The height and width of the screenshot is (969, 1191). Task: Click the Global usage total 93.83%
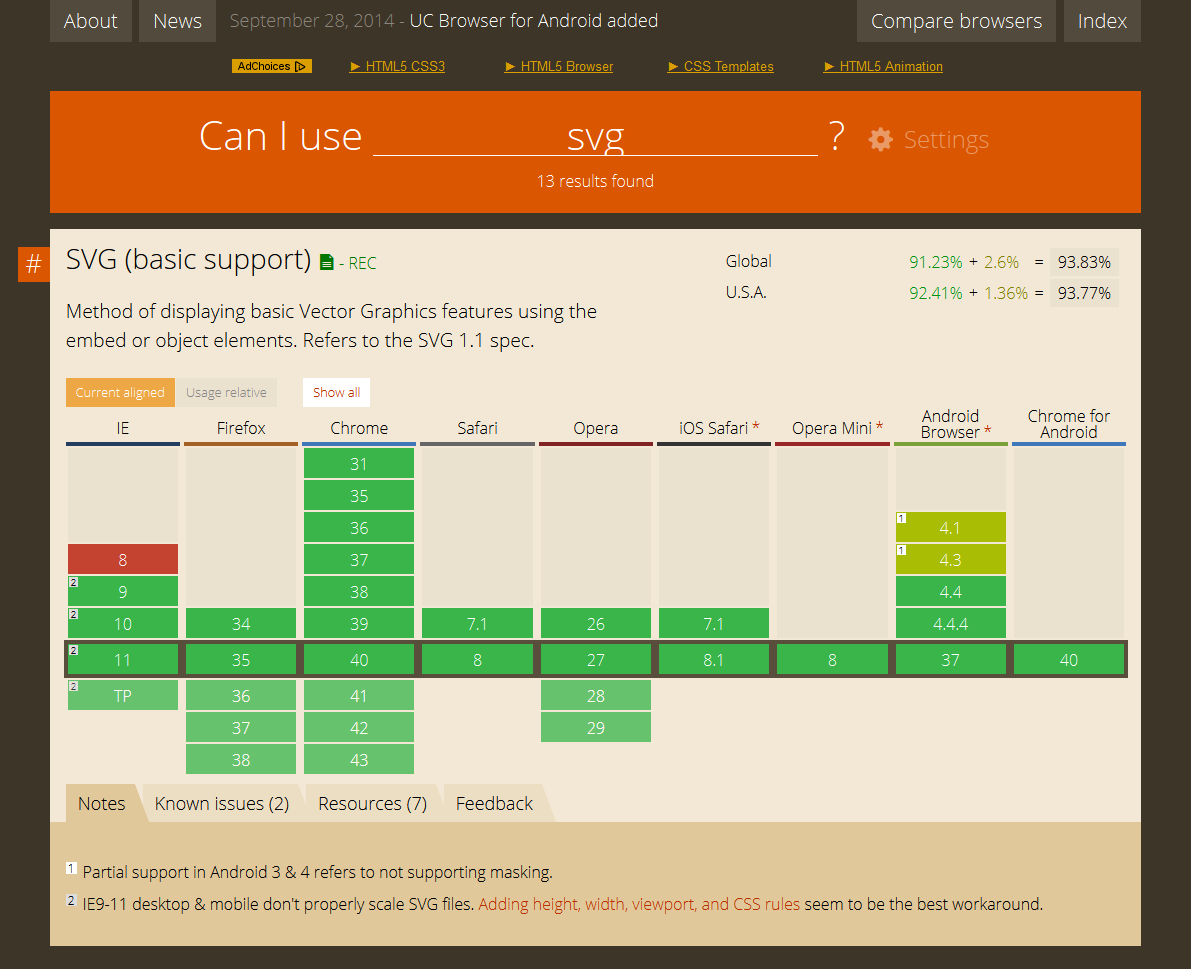click(x=1084, y=262)
